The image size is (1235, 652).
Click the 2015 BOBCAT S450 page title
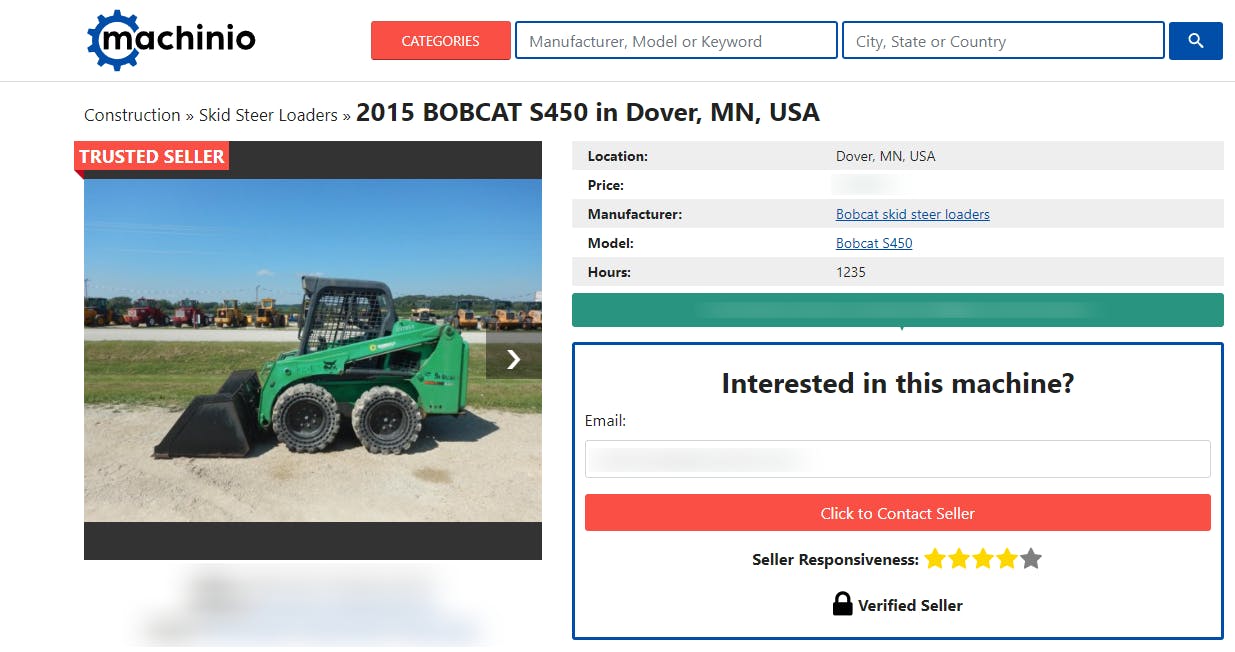pos(588,113)
